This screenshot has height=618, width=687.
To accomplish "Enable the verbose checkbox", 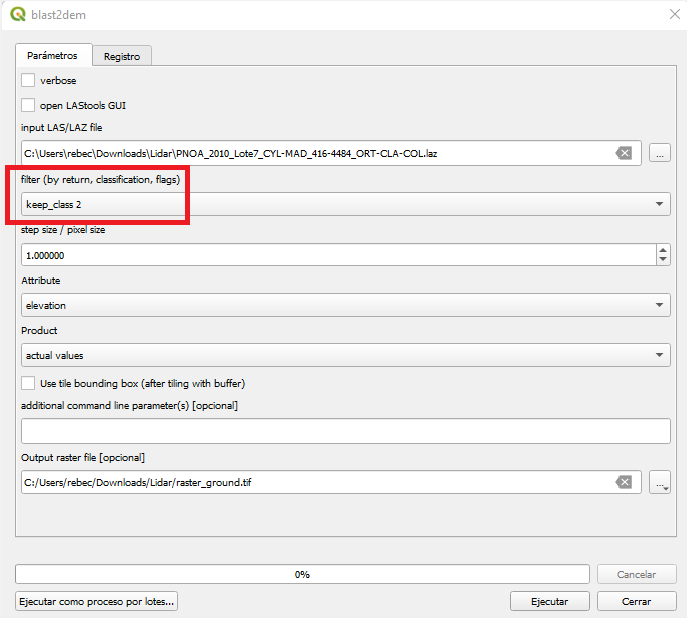I will 28,80.
